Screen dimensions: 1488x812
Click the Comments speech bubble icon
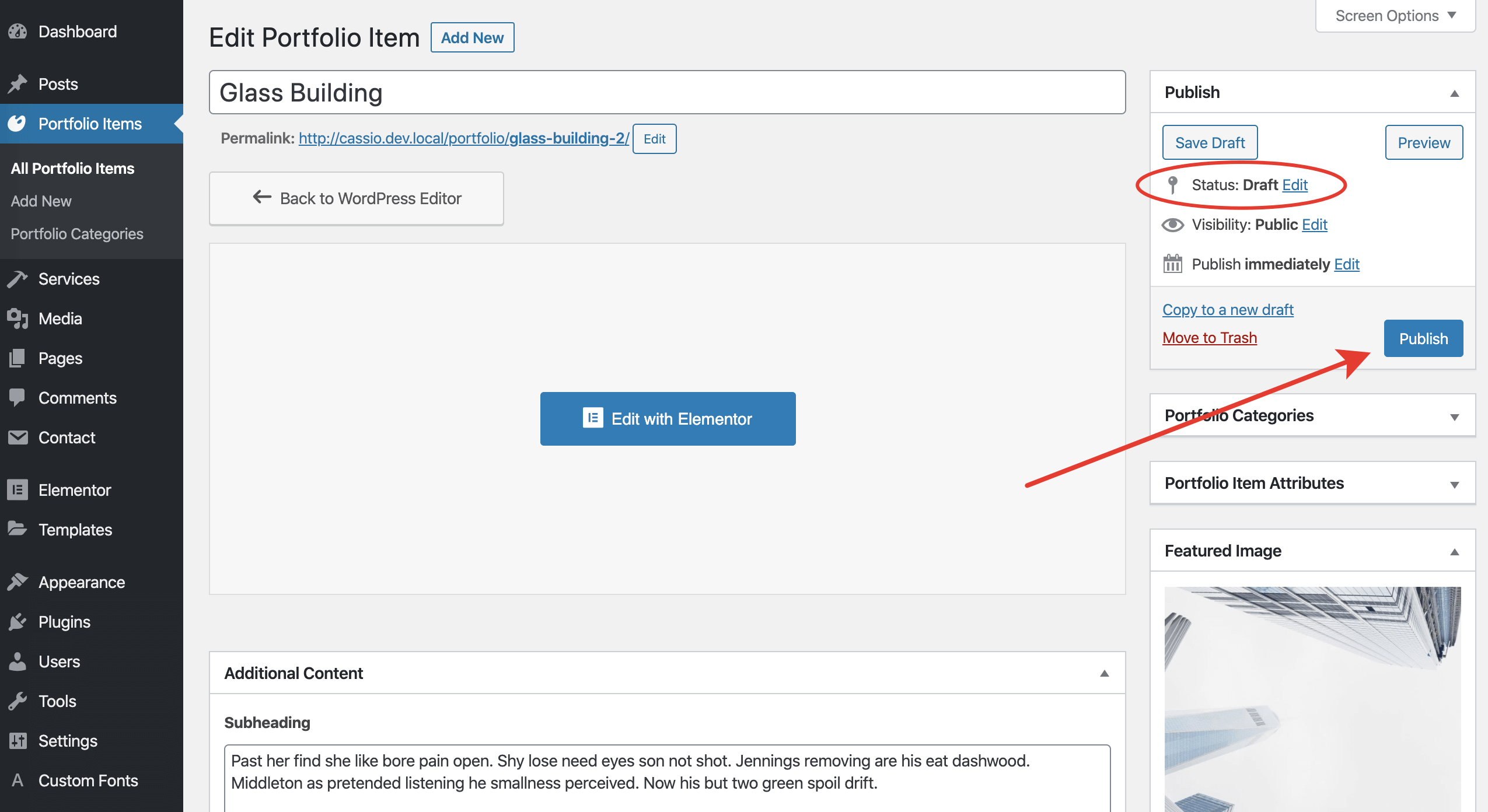coord(18,398)
